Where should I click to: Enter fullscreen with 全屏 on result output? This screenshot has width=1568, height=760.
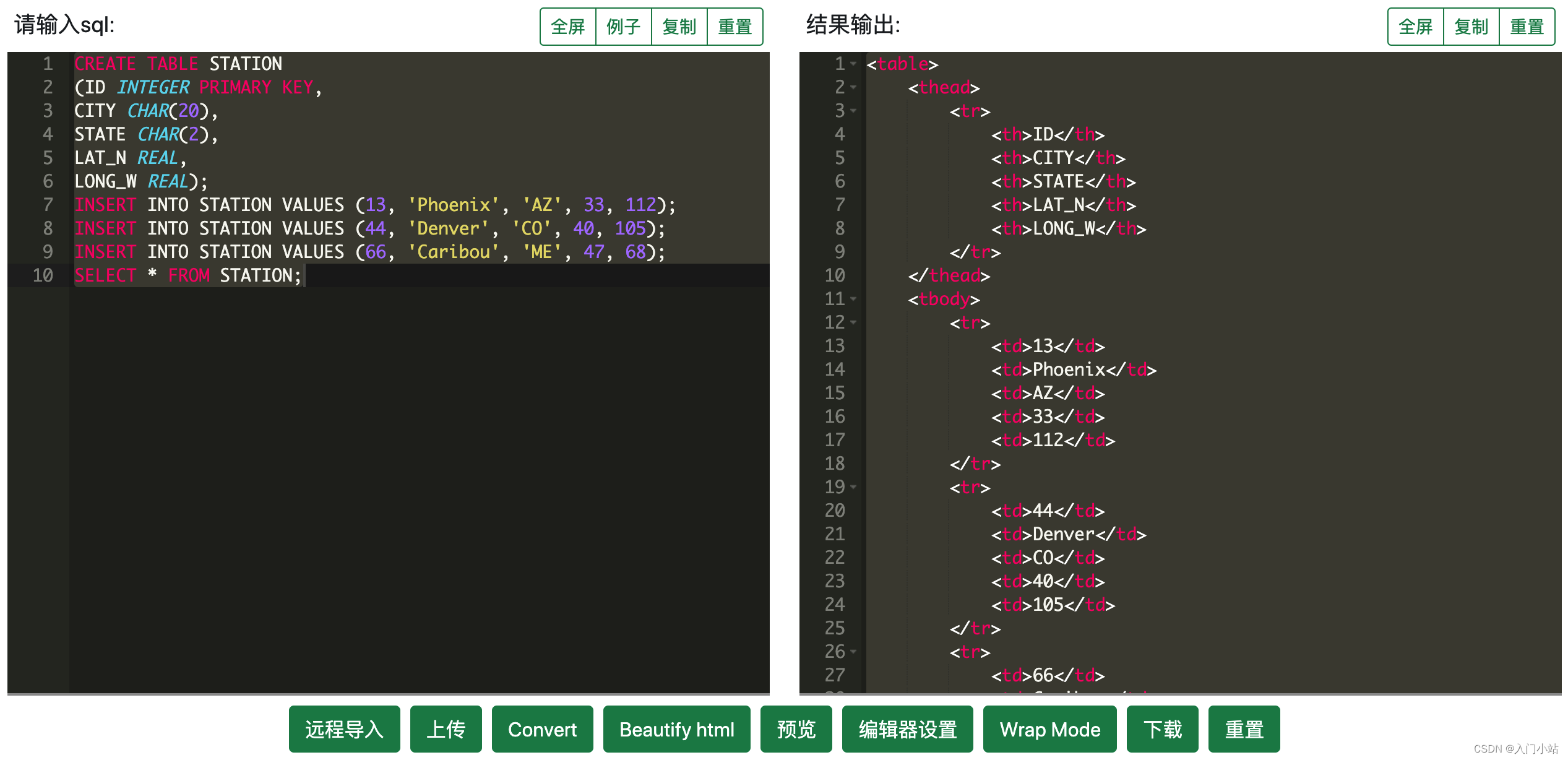pos(1415,27)
